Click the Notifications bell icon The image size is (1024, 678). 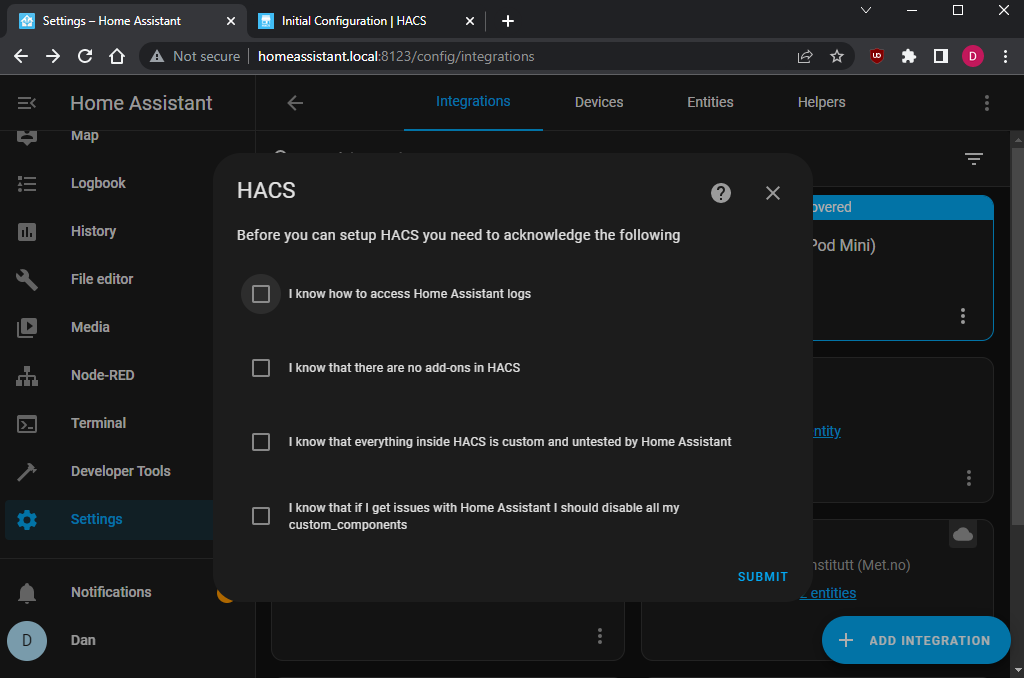[x=27, y=593]
